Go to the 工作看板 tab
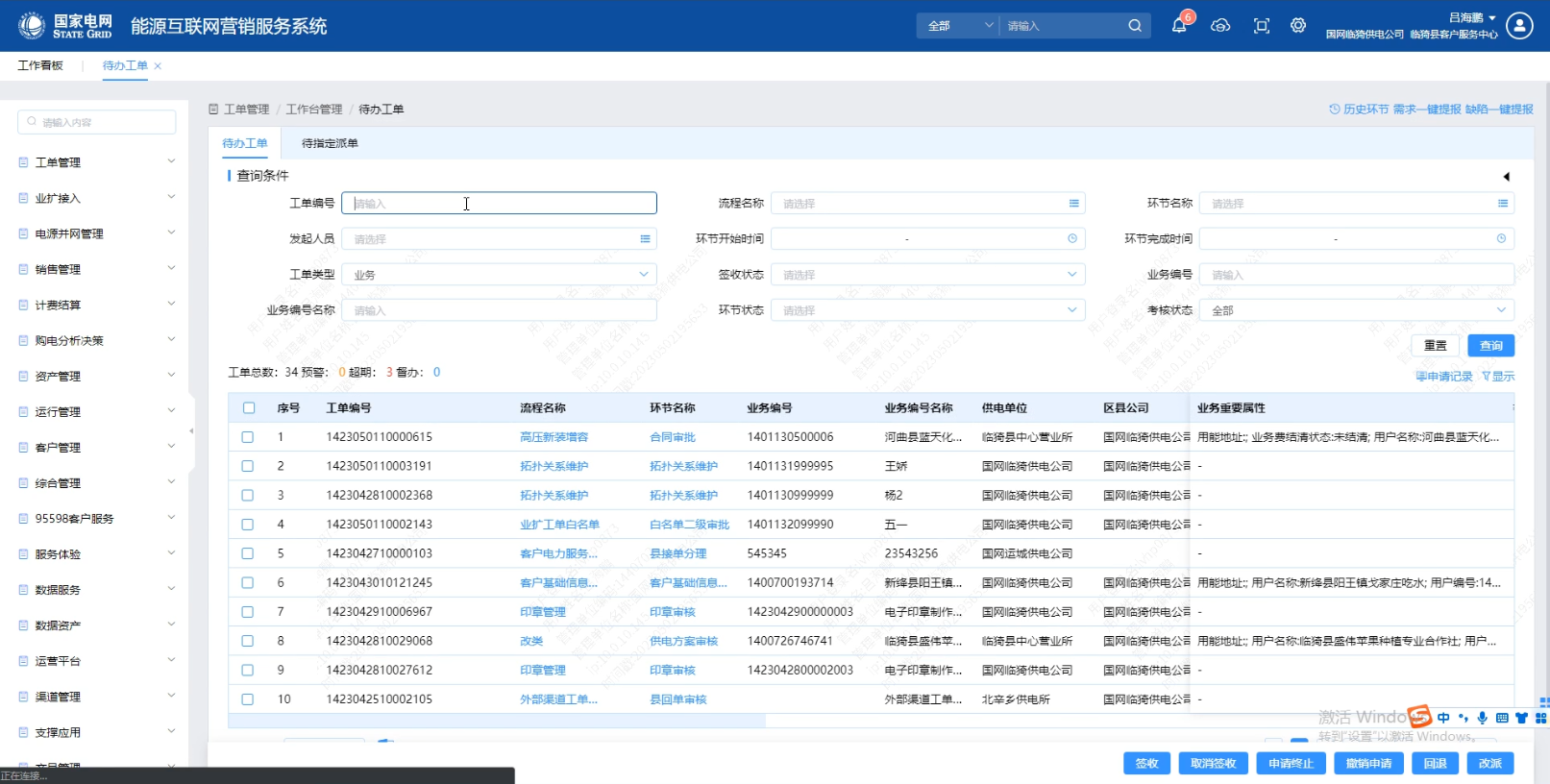The height and width of the screenshot is (784, 1550). click(x=40, y=65)
